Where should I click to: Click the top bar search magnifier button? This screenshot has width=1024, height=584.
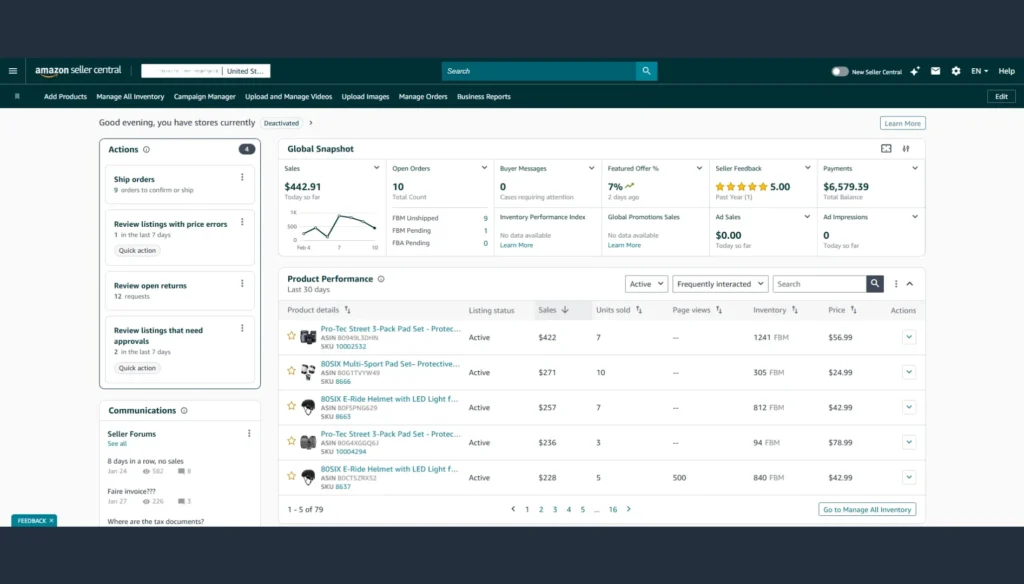(647, 71)
